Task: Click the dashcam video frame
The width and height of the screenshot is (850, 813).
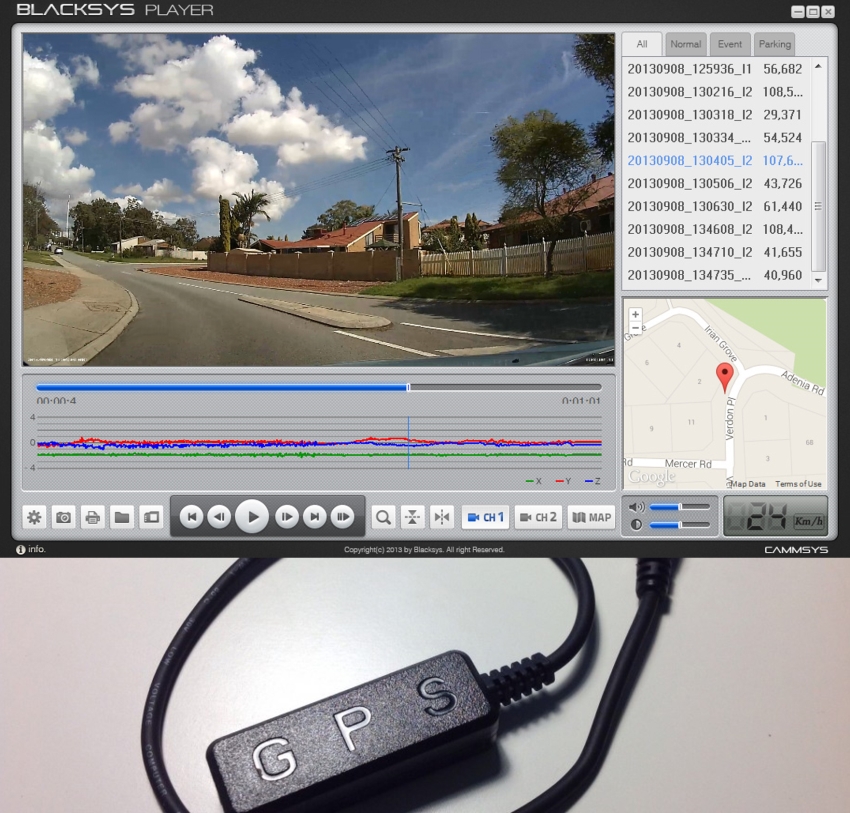Action: (x=319, y=199)
